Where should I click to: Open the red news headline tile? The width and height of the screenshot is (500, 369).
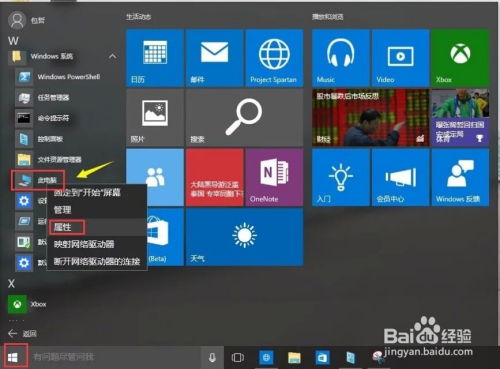(x=214, y=177)
